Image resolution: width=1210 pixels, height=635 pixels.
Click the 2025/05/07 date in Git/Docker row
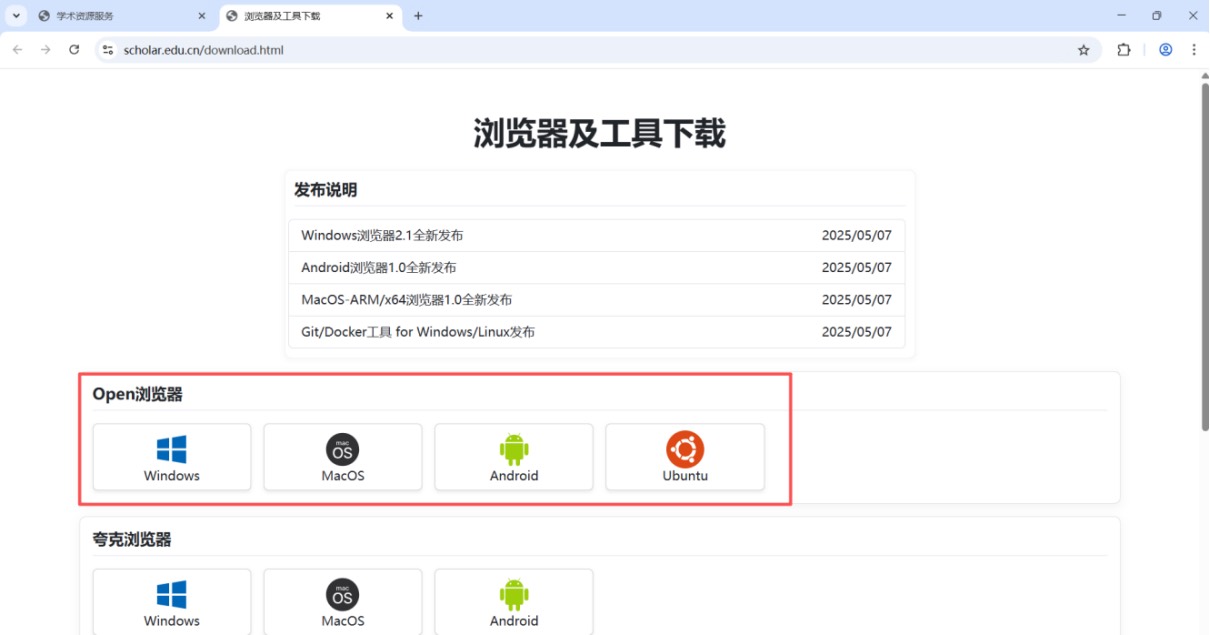[856, 332]
